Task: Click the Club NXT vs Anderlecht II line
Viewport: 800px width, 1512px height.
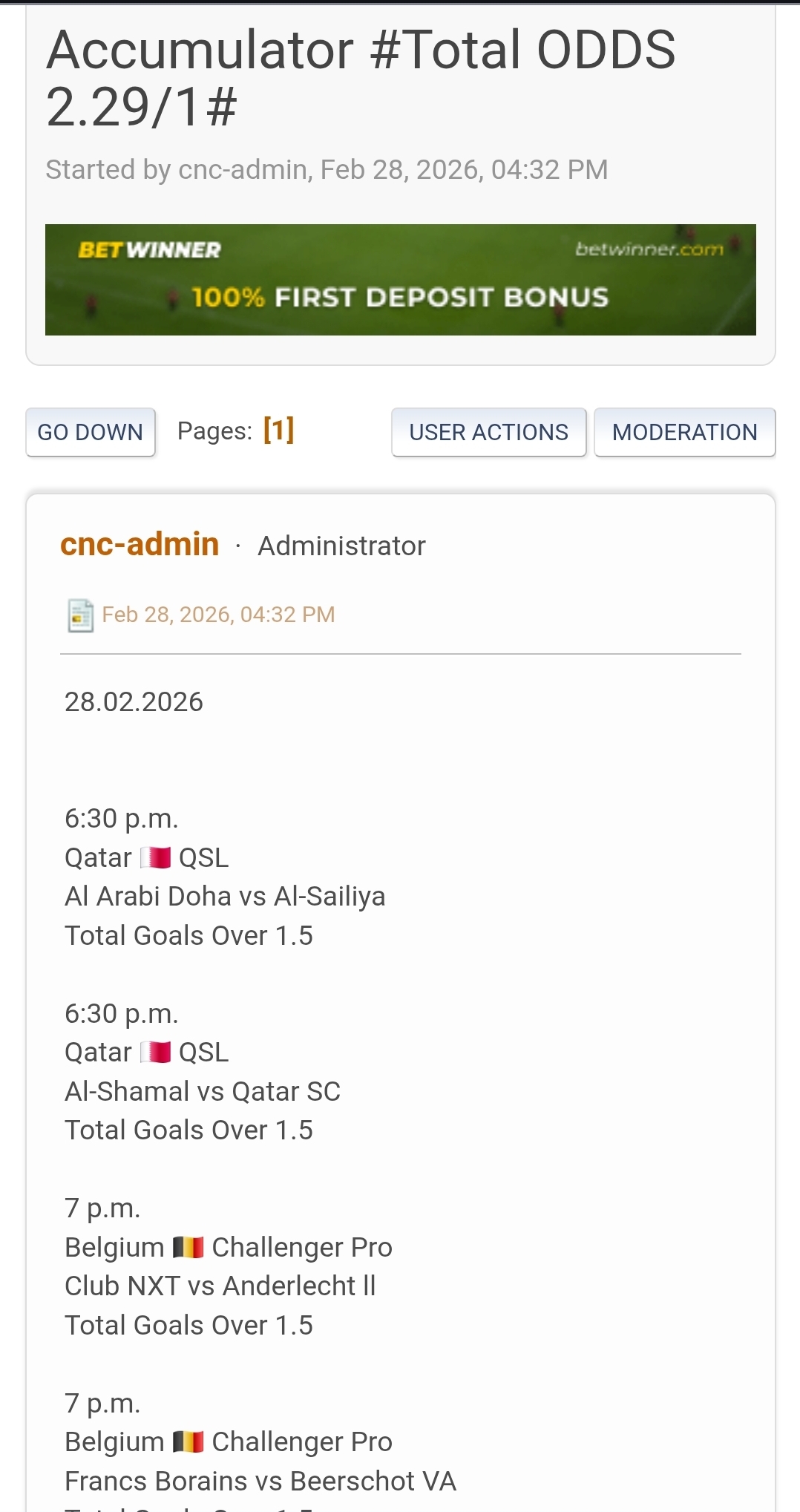Action: pyautogui.click(x=220, y=1286)
